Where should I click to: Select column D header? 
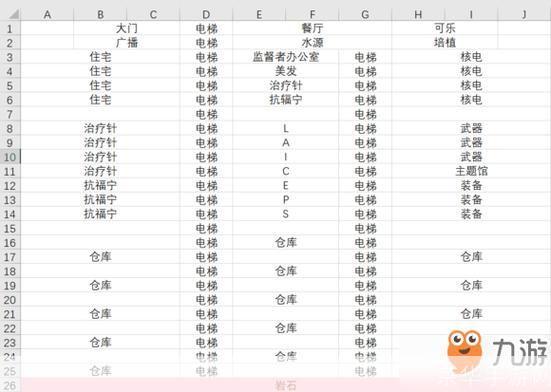pos(206,14)
